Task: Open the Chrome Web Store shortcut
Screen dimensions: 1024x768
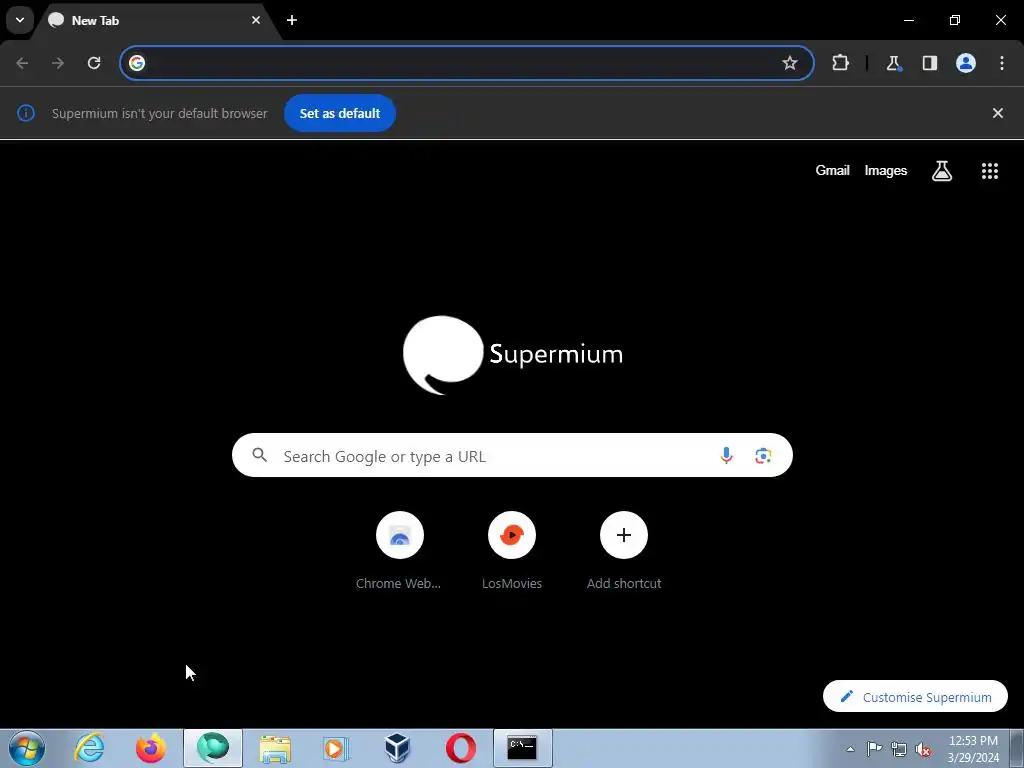Action: point(400,550)
